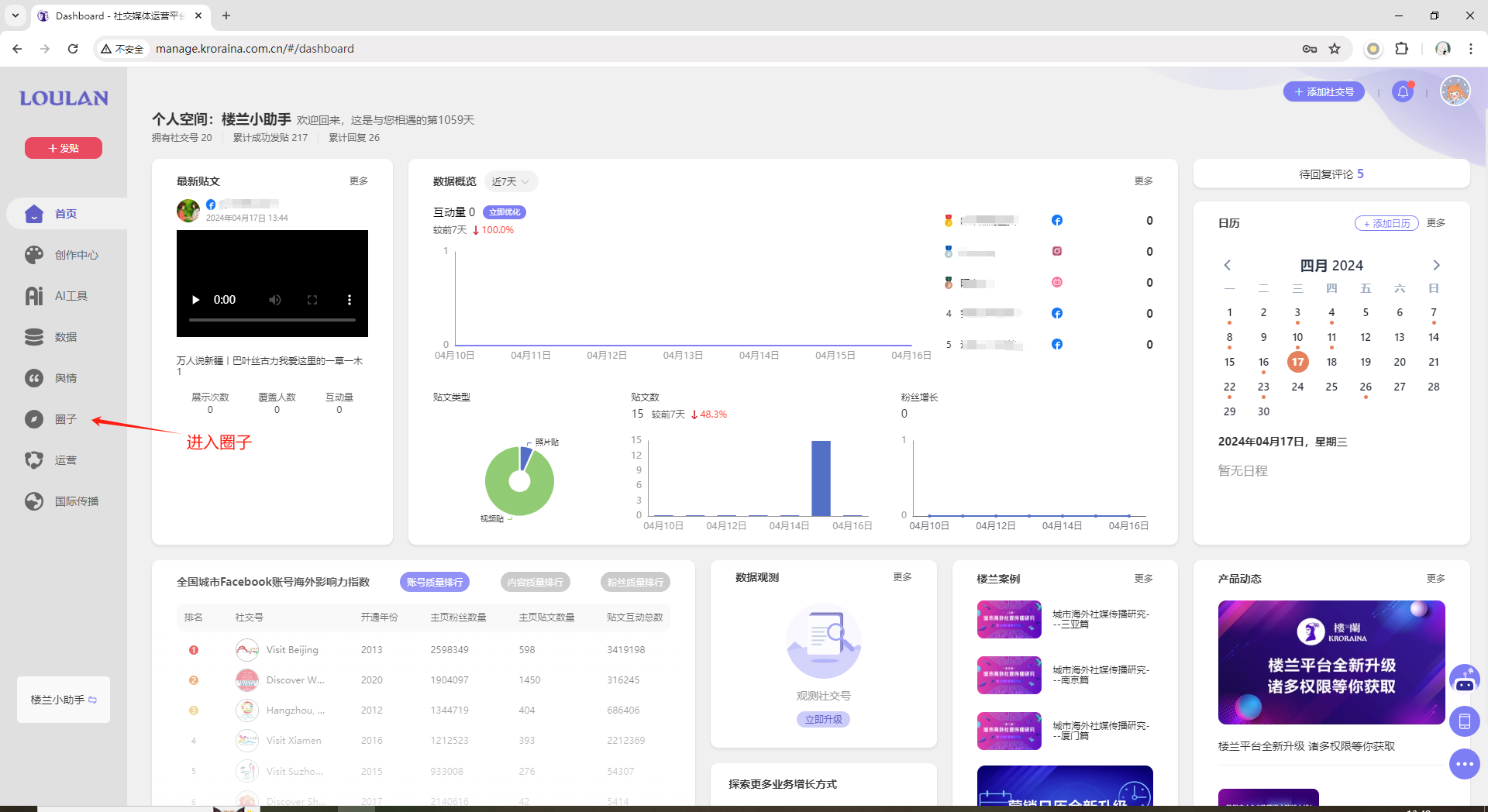This screenshot has height=812, width=1488.
Task: Open the browser tab search dropdown
Action: click(15, 15)
